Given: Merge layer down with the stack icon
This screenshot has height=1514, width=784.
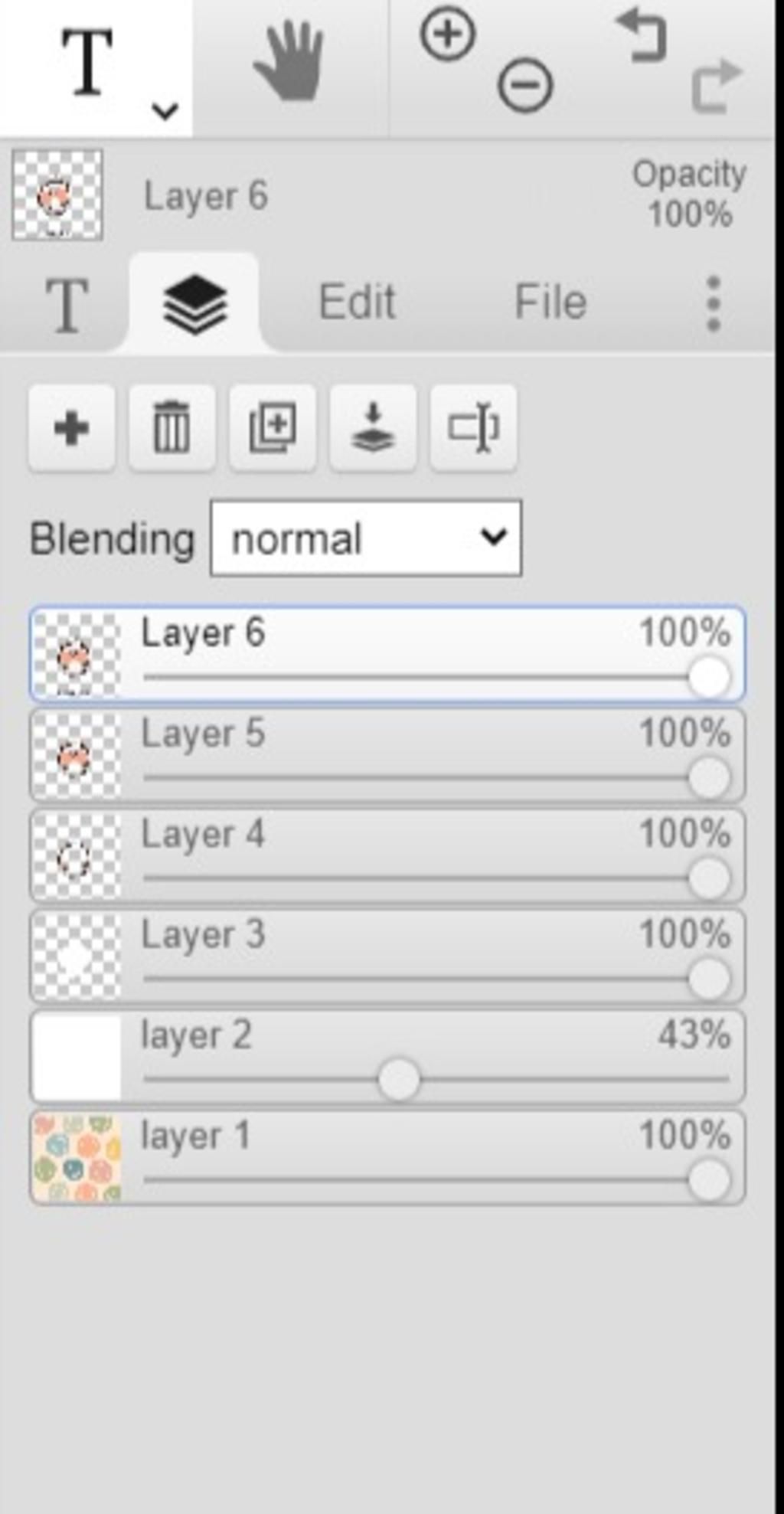Looking at the screenshot, I should pos(373,428).
